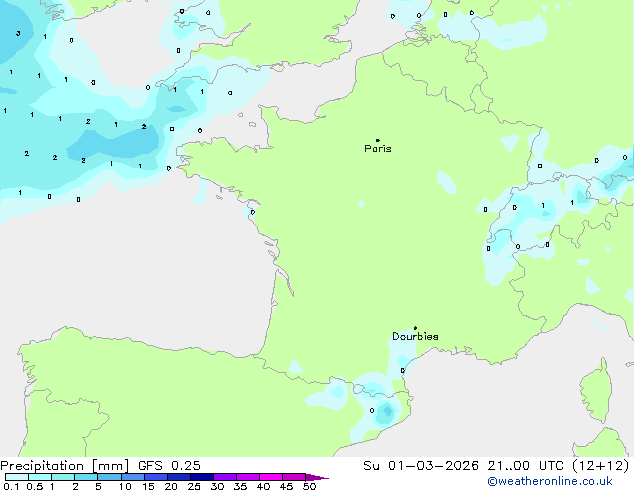
Task: Open the weatheronline.co.uk link
Action: pos(550,481)
